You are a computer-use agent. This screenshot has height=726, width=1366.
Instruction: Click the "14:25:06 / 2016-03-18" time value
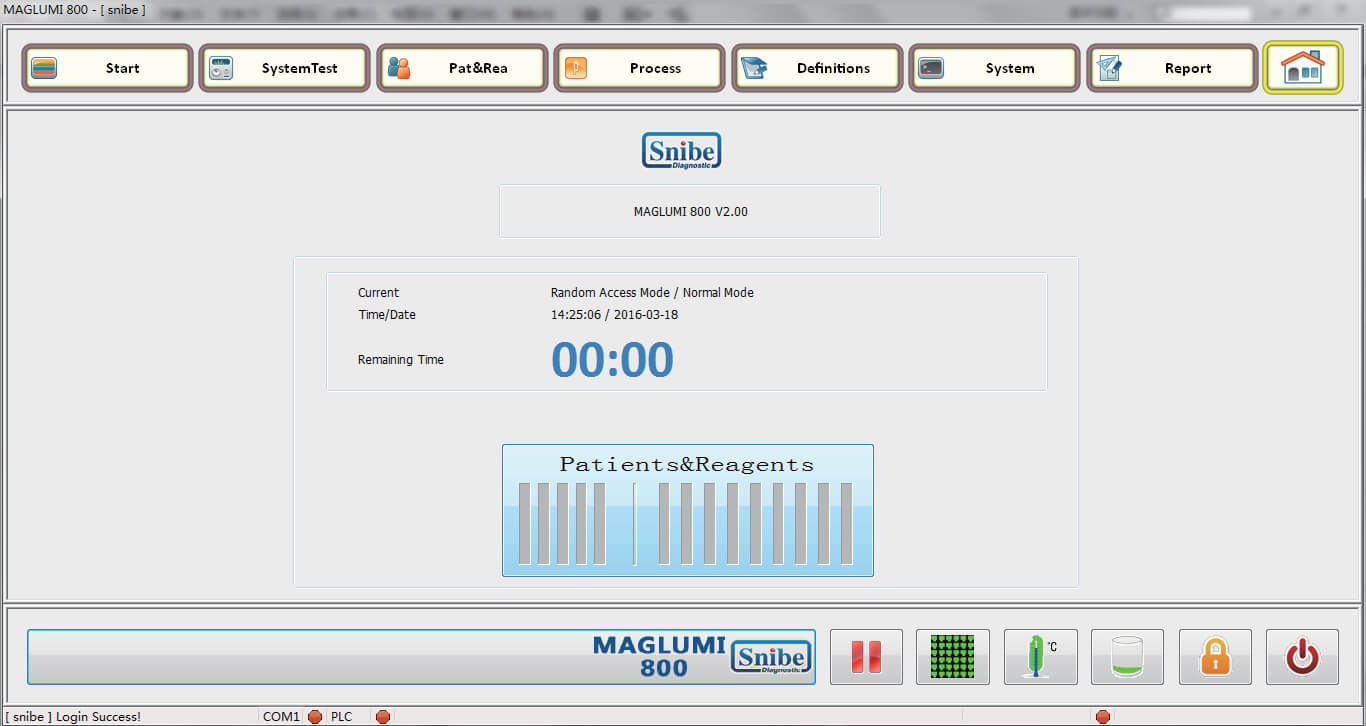pyautogui.click(x=614, y=315)
